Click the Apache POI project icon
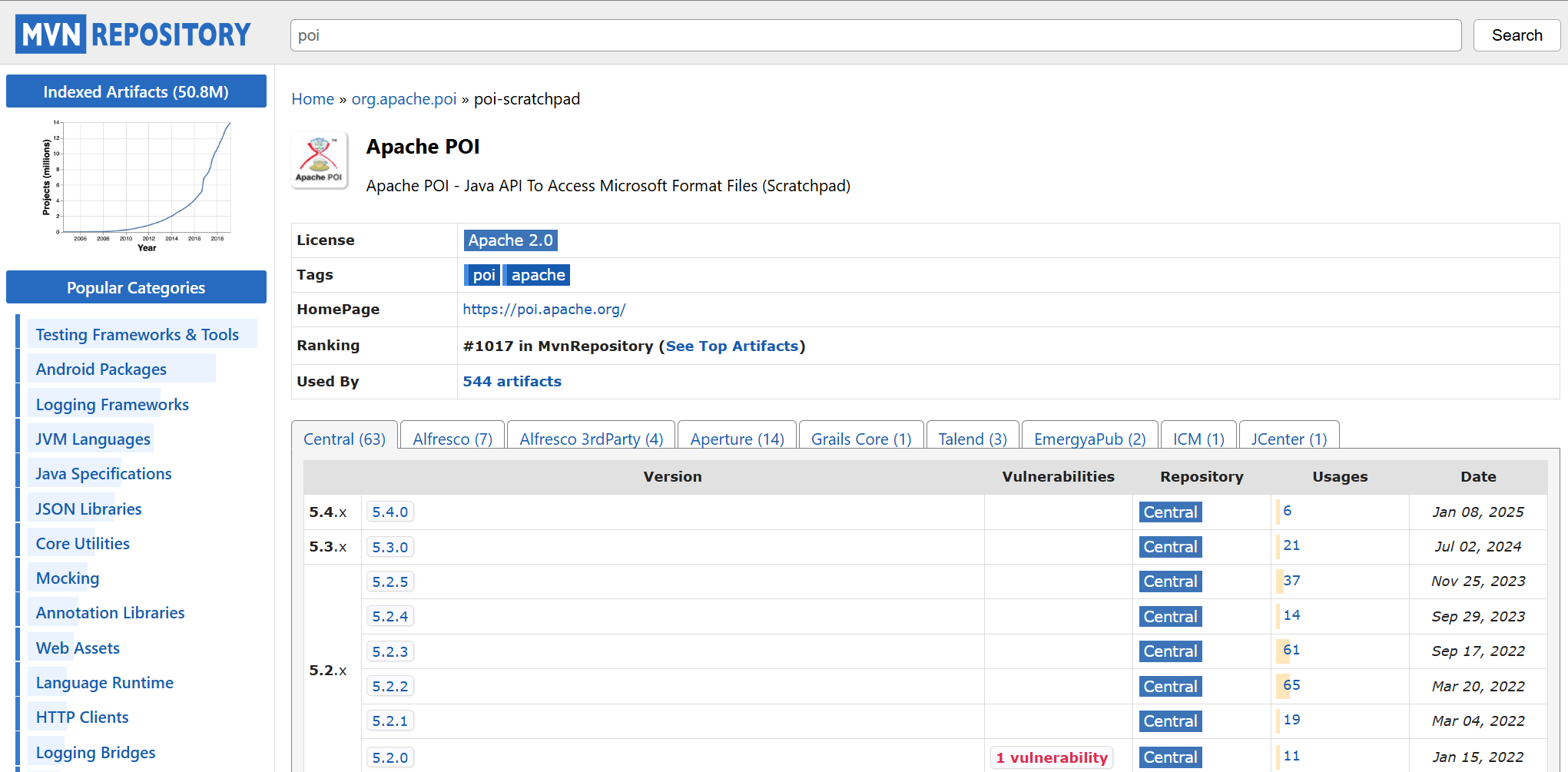This screenshot has width=1568, height=772. (319, 160)
